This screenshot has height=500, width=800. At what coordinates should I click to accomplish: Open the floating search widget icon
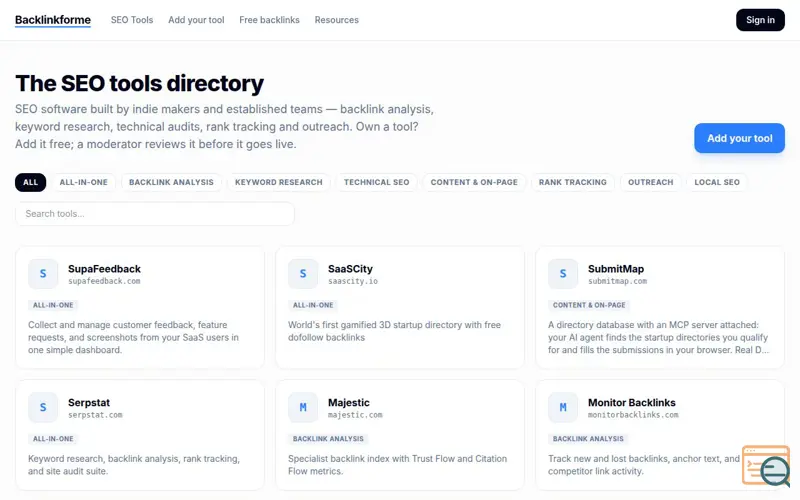pos(766,466)
